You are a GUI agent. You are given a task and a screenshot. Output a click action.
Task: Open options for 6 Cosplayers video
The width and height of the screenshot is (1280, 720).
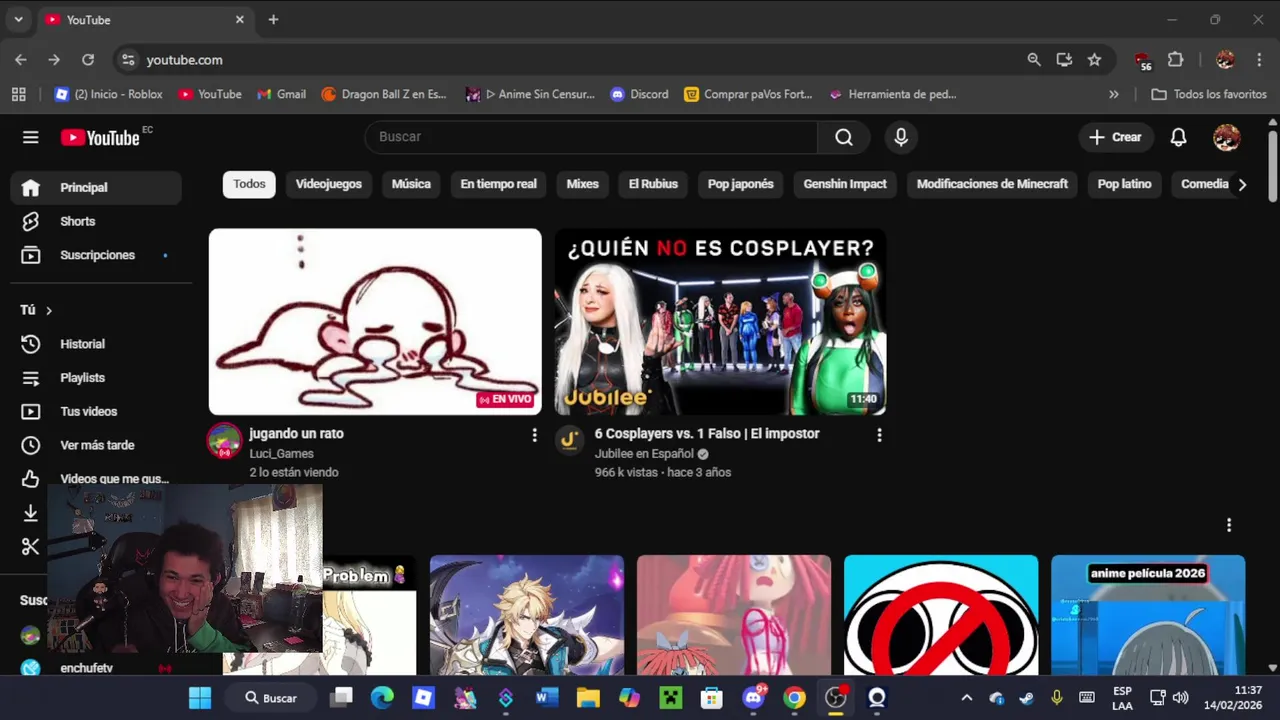click(879, 435)
